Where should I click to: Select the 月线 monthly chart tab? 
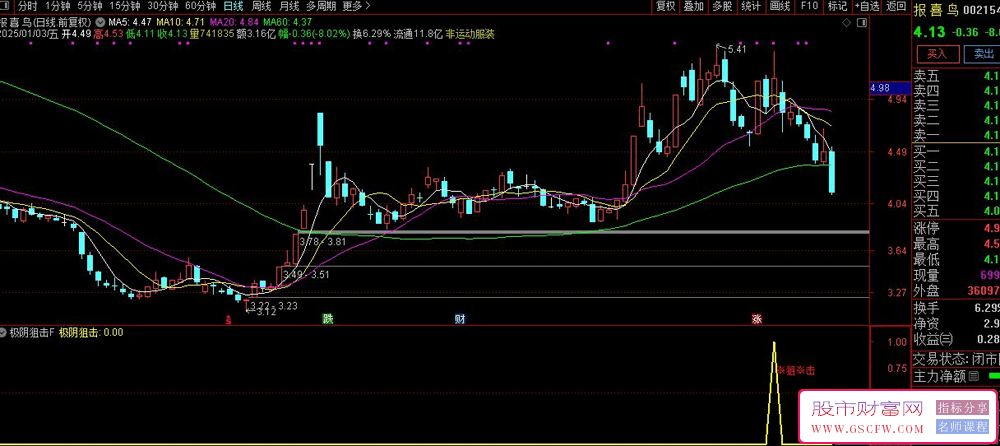tap(290, 6)
